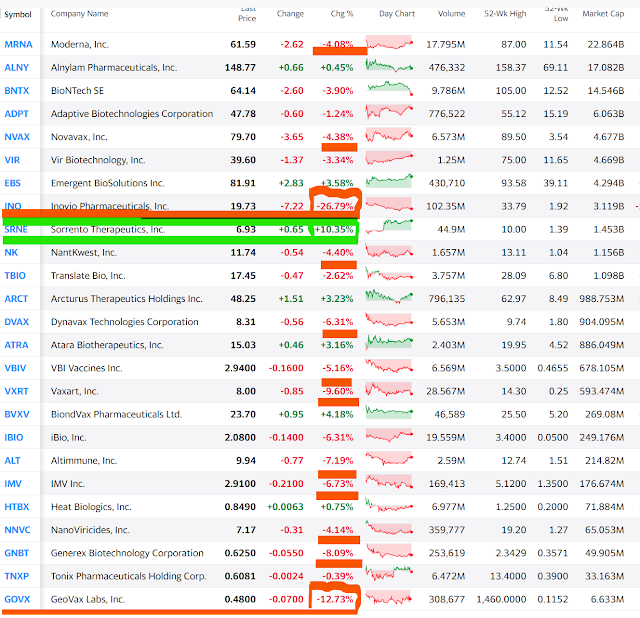The height and width of the screenshot is (618, 640).
Task: Open the HTBX ticker symbol link
Action: 17,507
